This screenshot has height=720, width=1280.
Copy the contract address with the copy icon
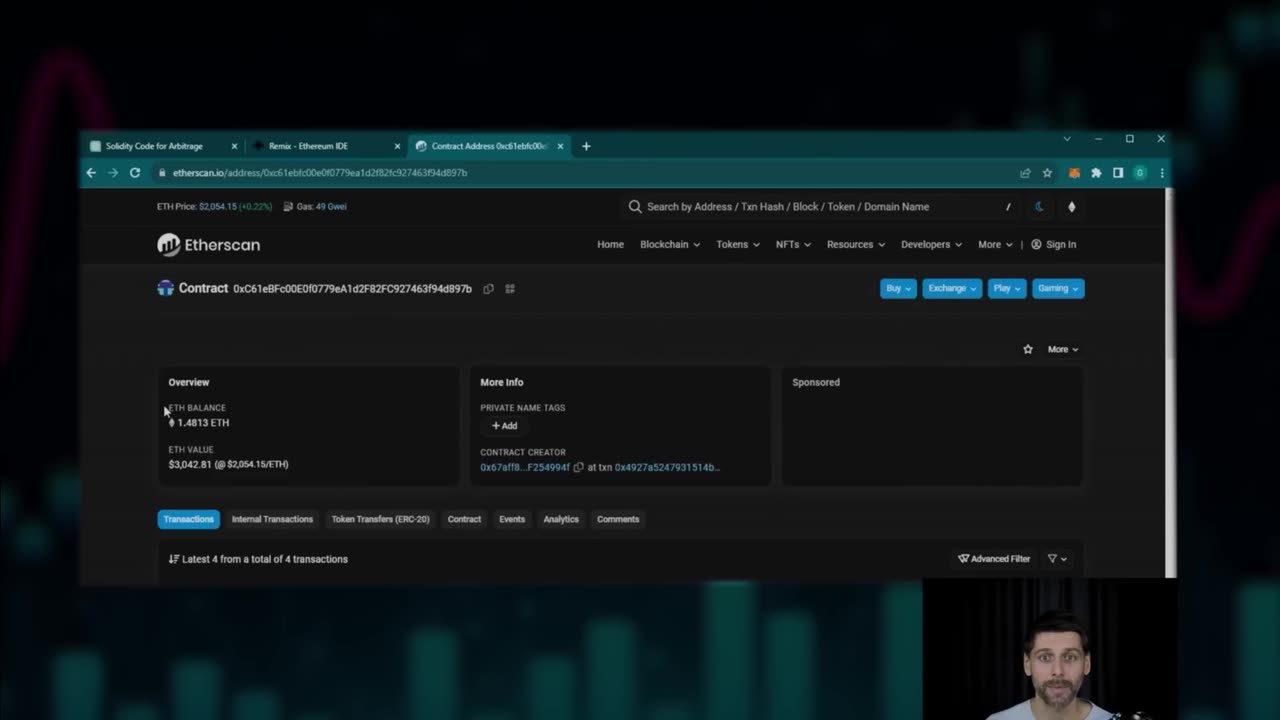(x=488, y=289)
